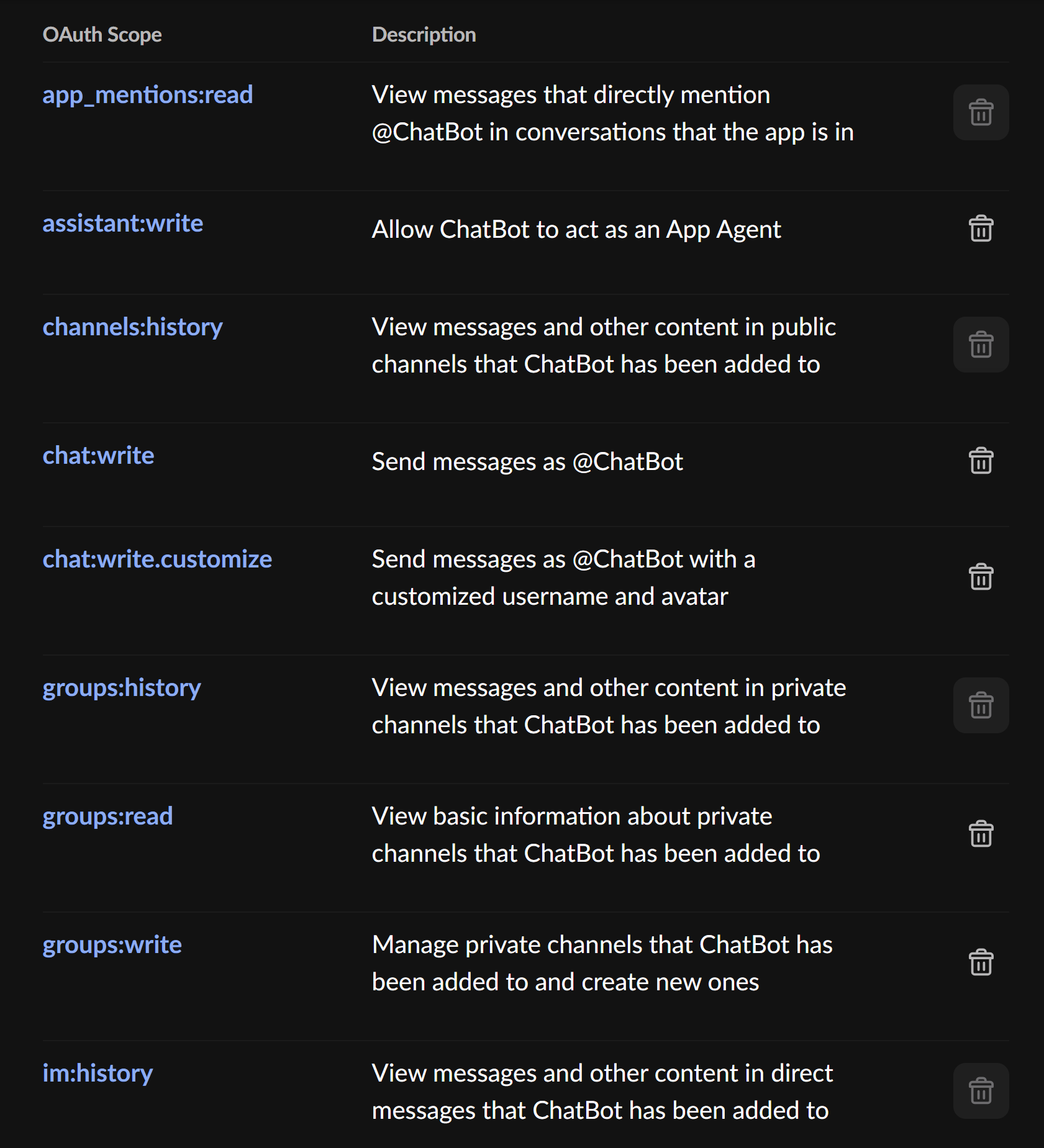This screenshot has height=1148, width=1044.
Task: Click trash icon for im:history
Action: point(981,1091)
